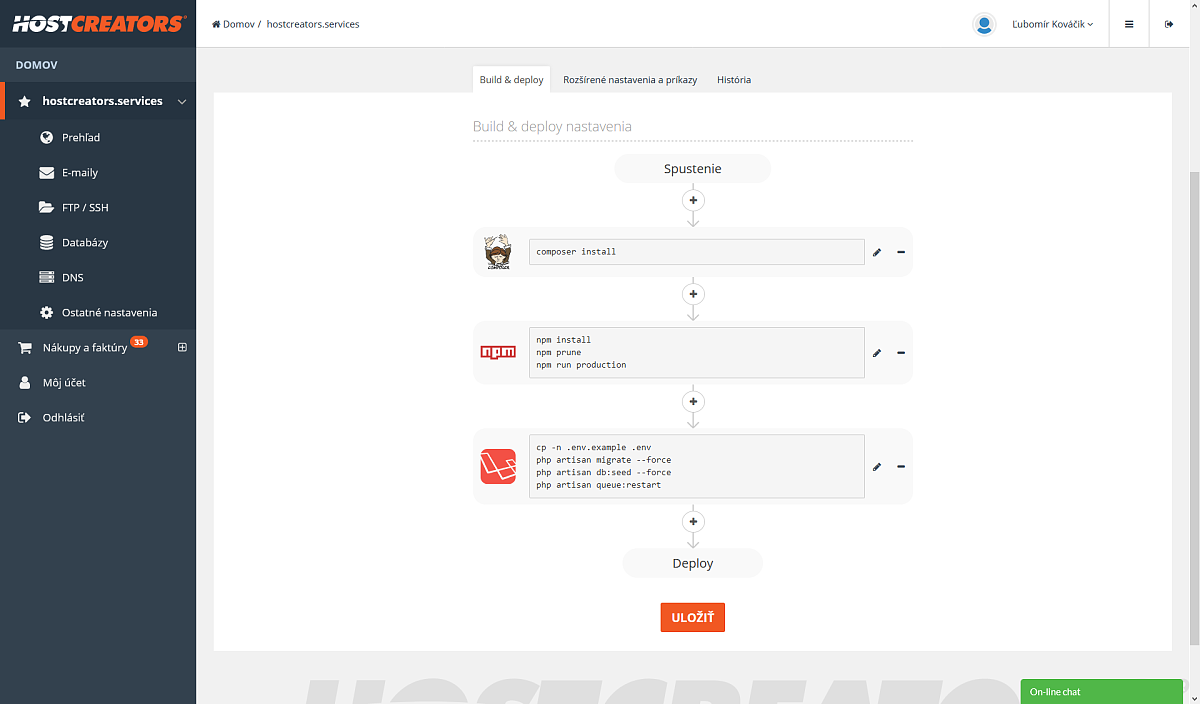Viewport: 1200px width, 704px height.
Task: Remove the npm commands step
Action: 901,353
